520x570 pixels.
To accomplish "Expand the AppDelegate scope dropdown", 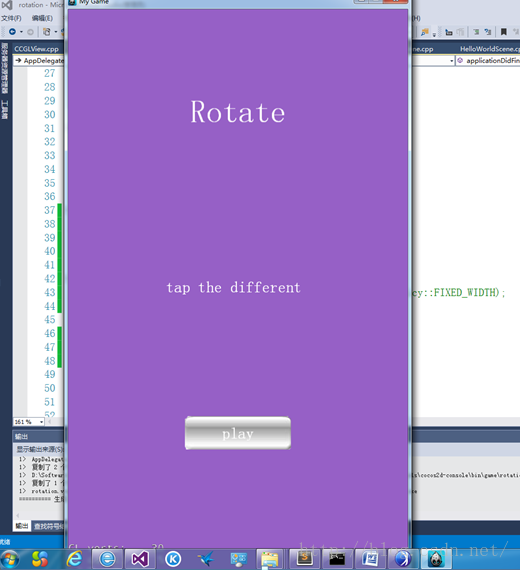I will pos(39,60).
